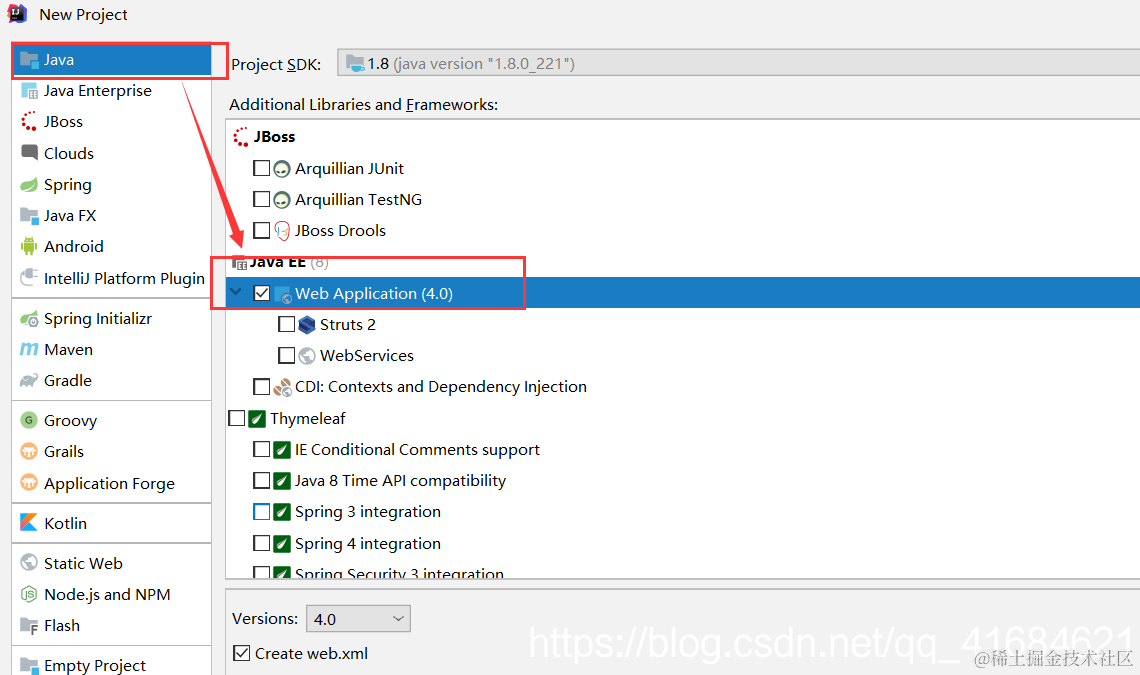
Task: Click the Gradle elephant icon
Action: click(29, 380)
